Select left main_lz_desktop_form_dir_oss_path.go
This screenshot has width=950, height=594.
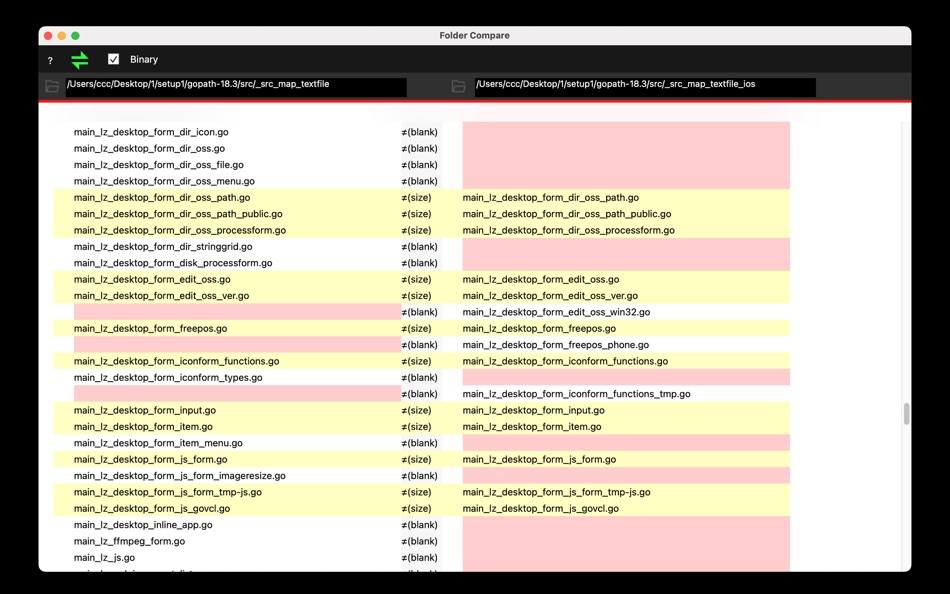tap(162, 198)
